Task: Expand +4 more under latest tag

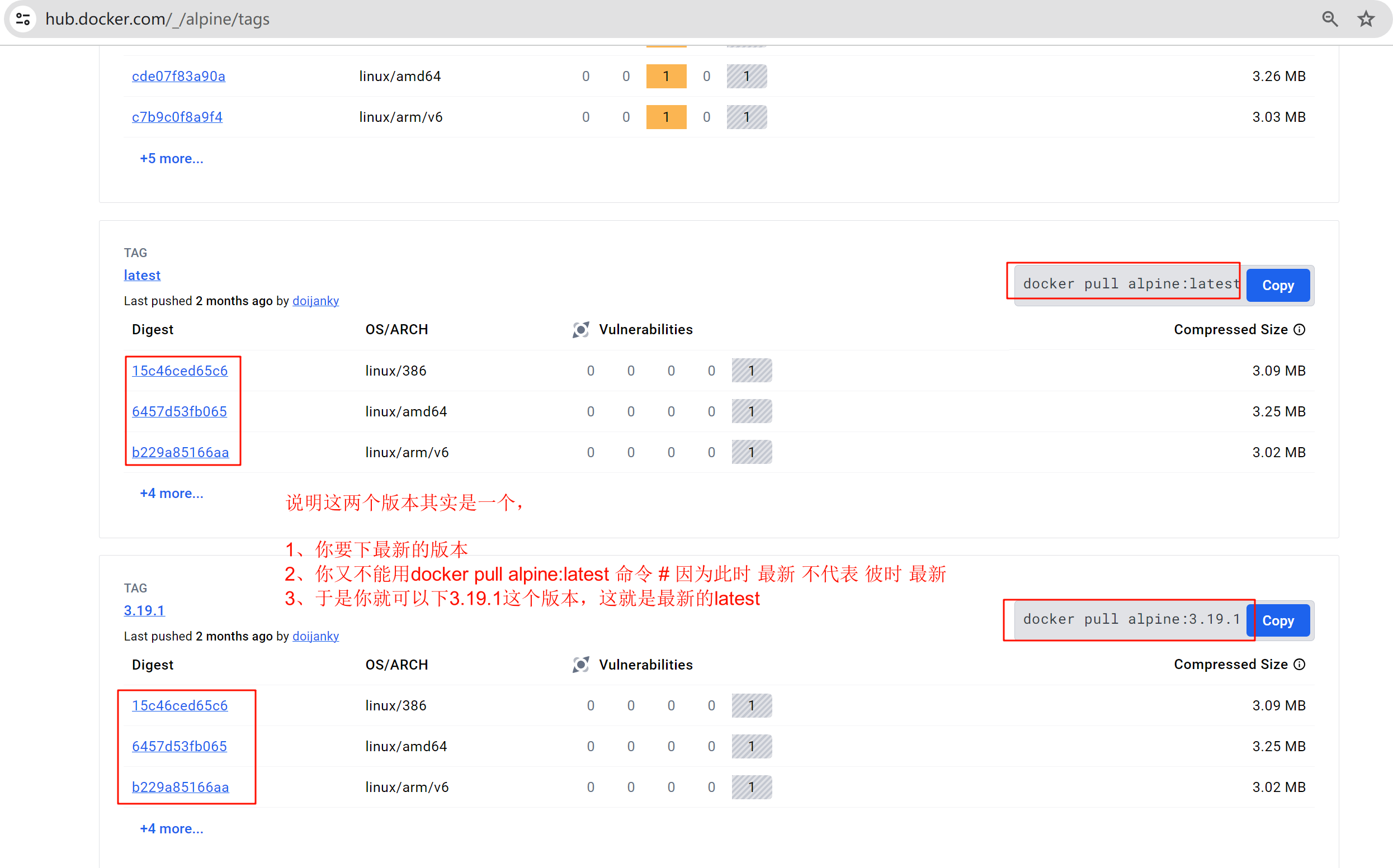Action: pos(172,493)
